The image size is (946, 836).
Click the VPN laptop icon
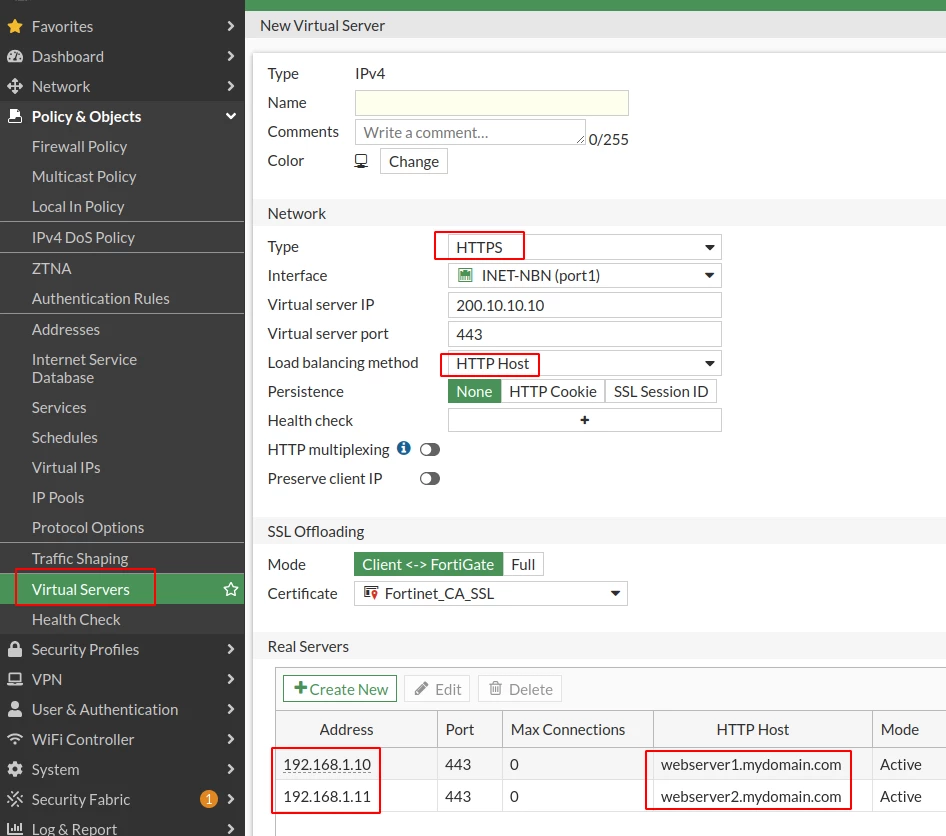click(15, 679)
